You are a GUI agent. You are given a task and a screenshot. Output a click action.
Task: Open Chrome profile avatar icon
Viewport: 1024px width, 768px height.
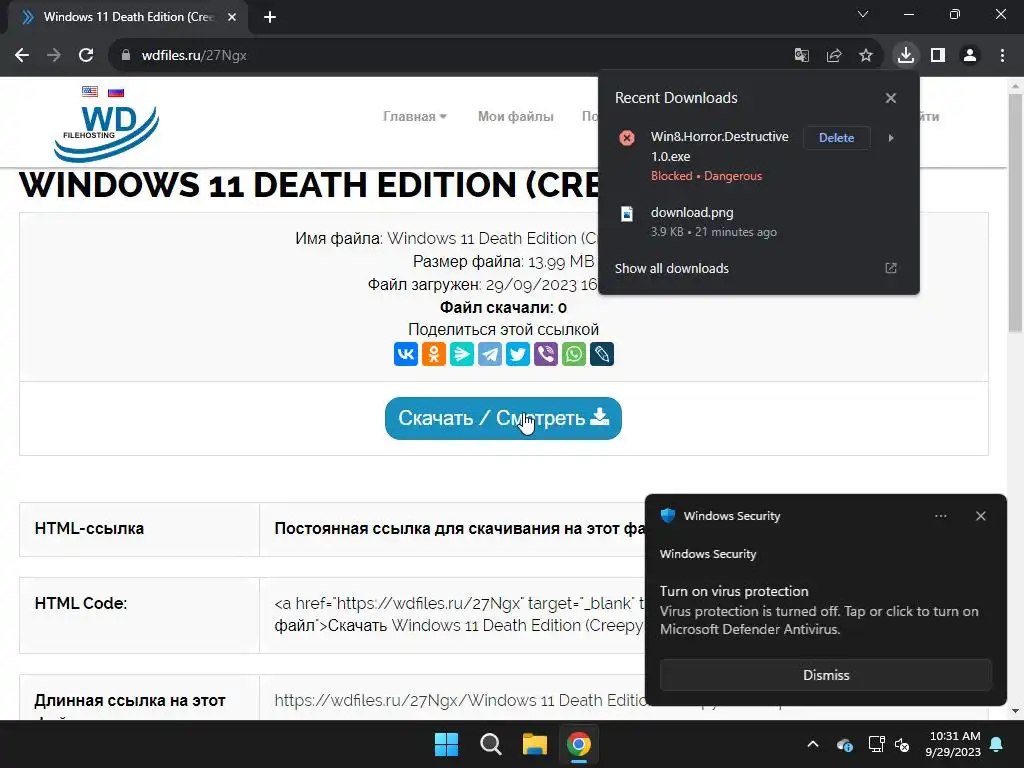point(970,56)
